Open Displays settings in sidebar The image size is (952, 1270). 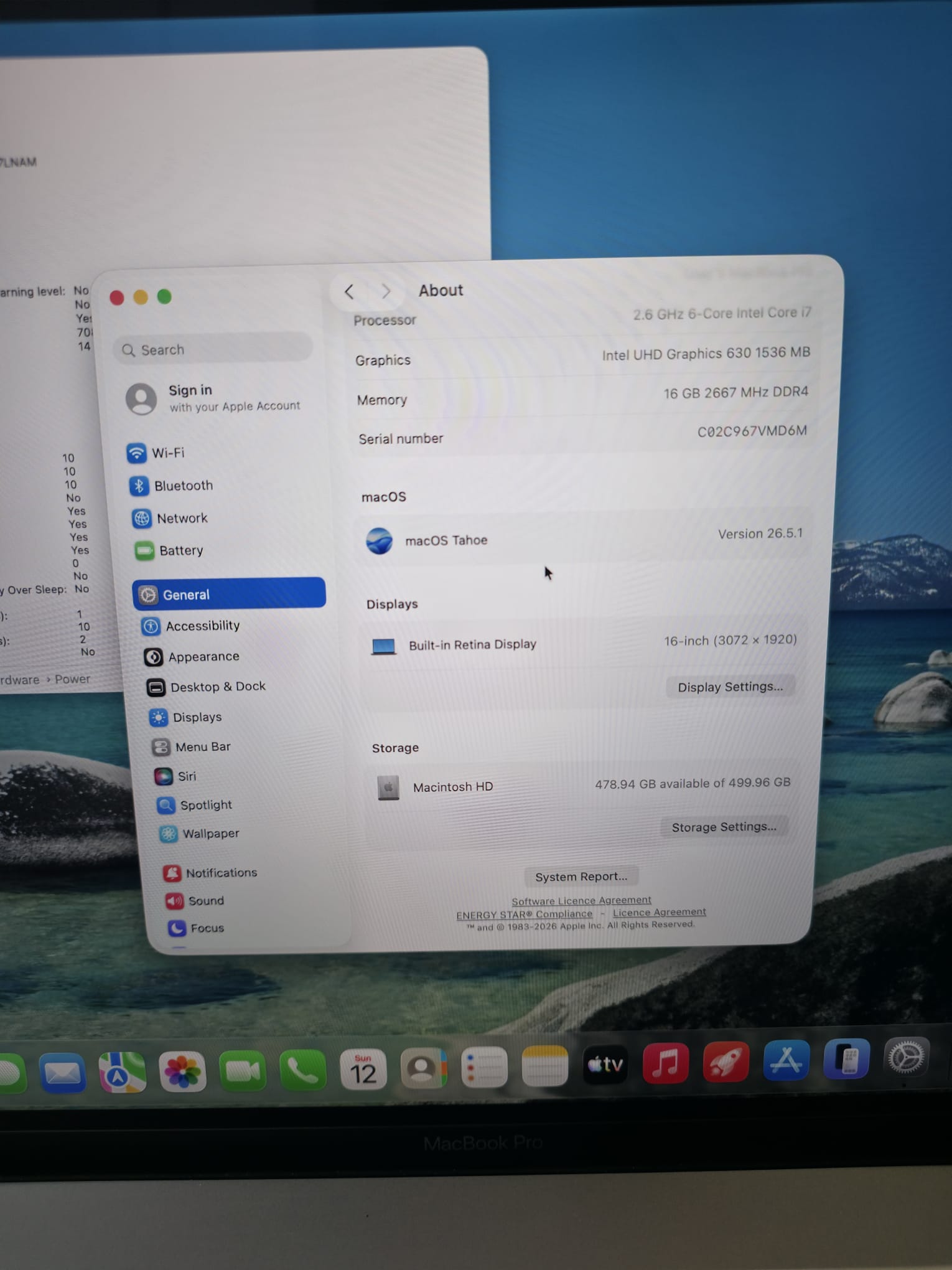pyautogui.click(x=185, y=717)
